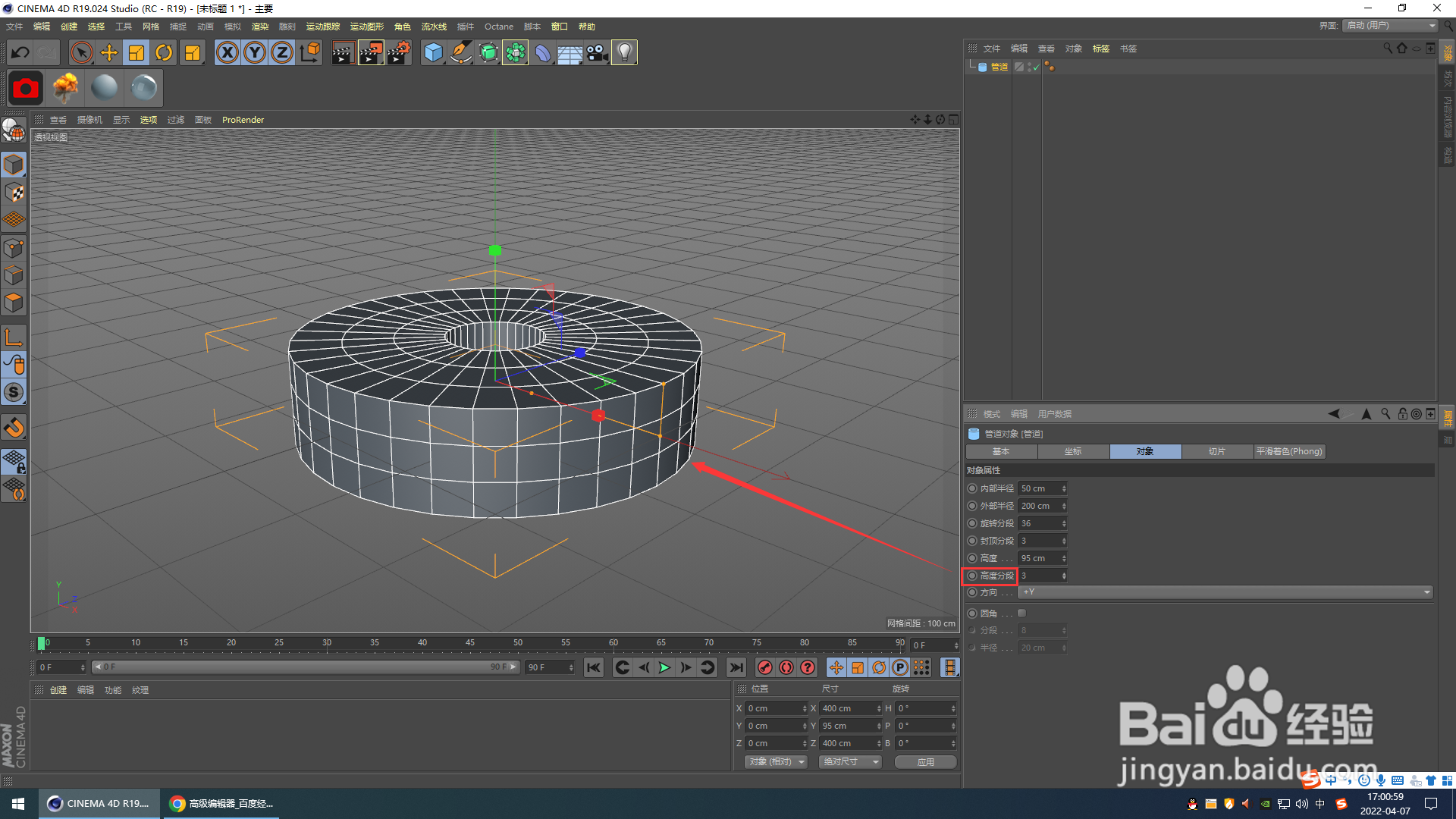Click the light bulb icon

(x=624, y=52)
